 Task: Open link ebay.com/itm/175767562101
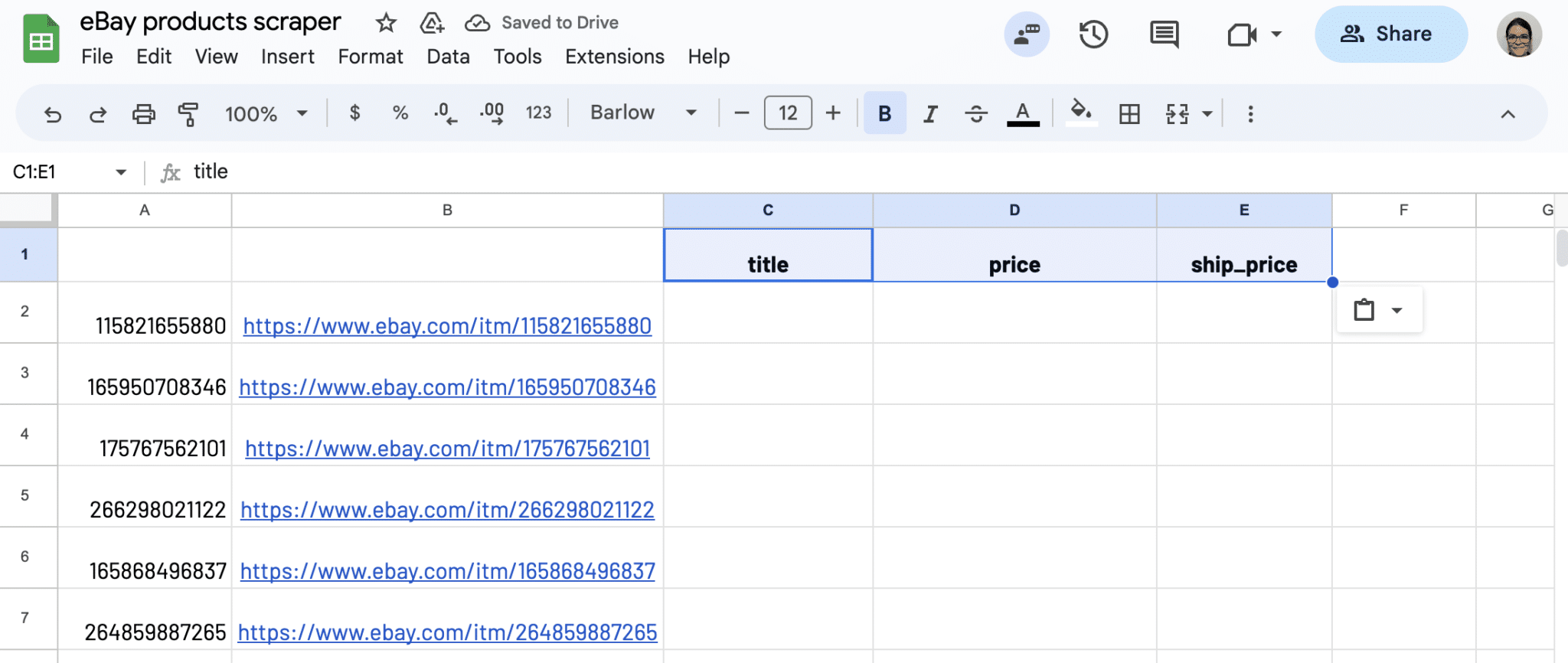click(447, 449)
